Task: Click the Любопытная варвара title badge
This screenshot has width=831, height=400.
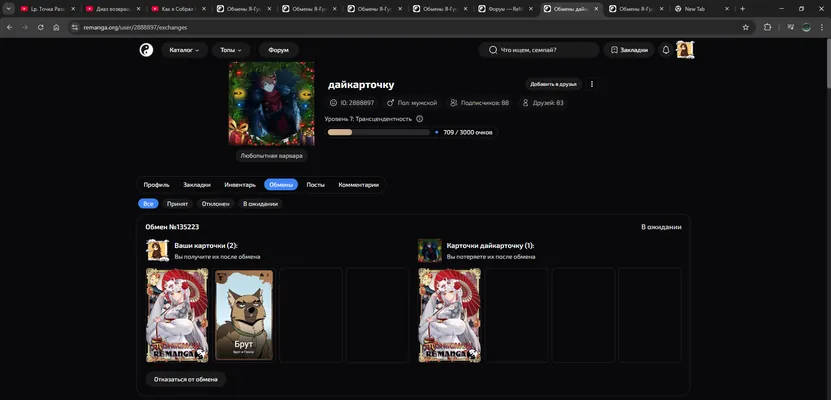Action: click(x=271, y=156)
